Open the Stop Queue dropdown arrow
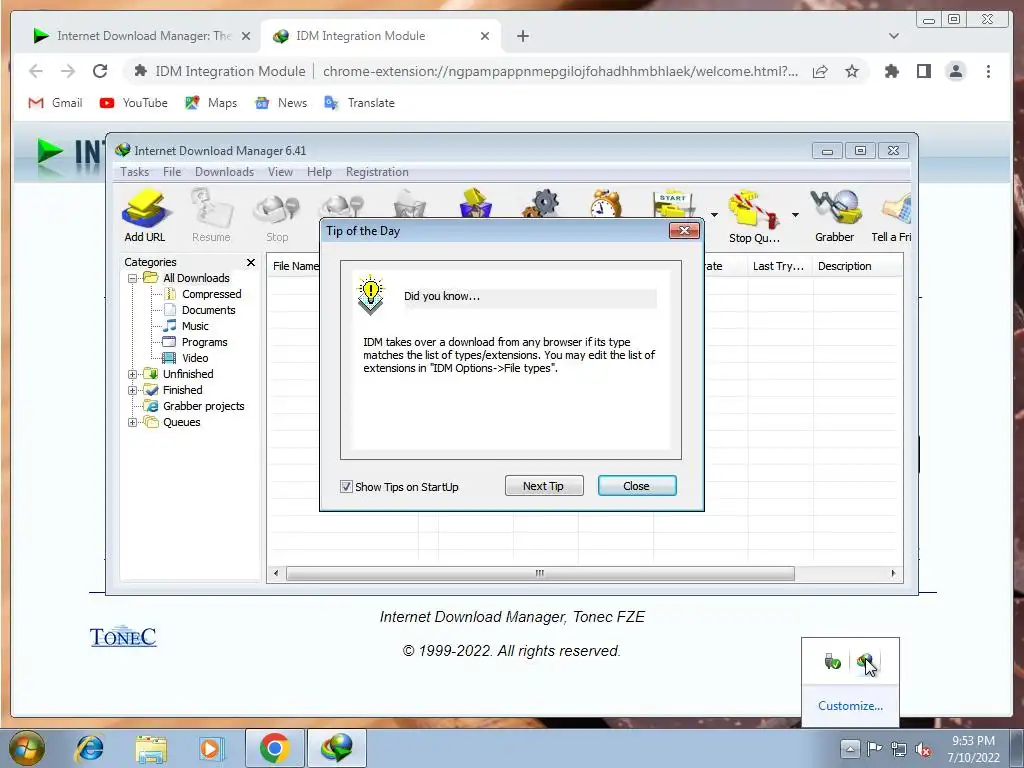 point(795,215)
